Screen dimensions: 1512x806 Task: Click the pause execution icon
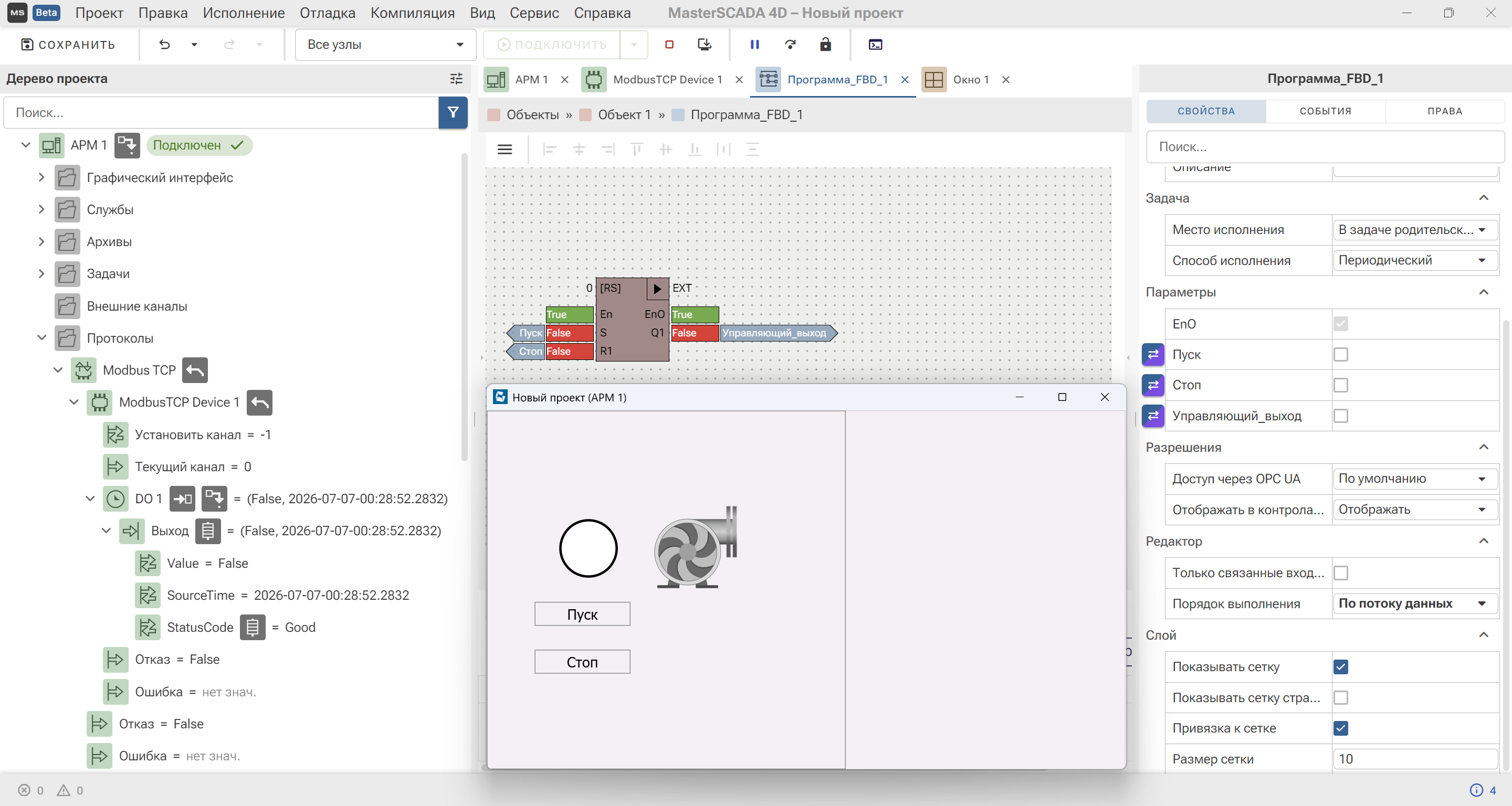[755, 45]
